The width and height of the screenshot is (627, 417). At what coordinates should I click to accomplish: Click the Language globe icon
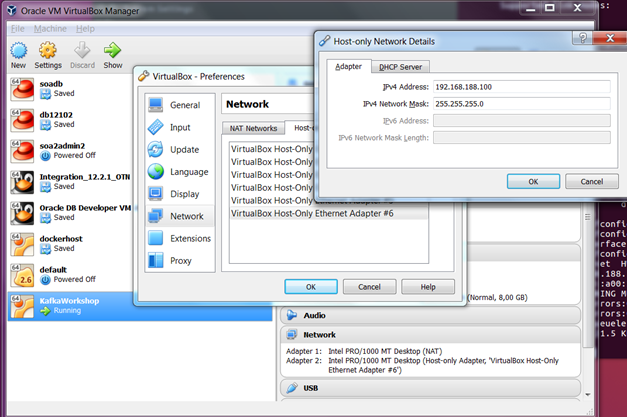pos(156,172)
